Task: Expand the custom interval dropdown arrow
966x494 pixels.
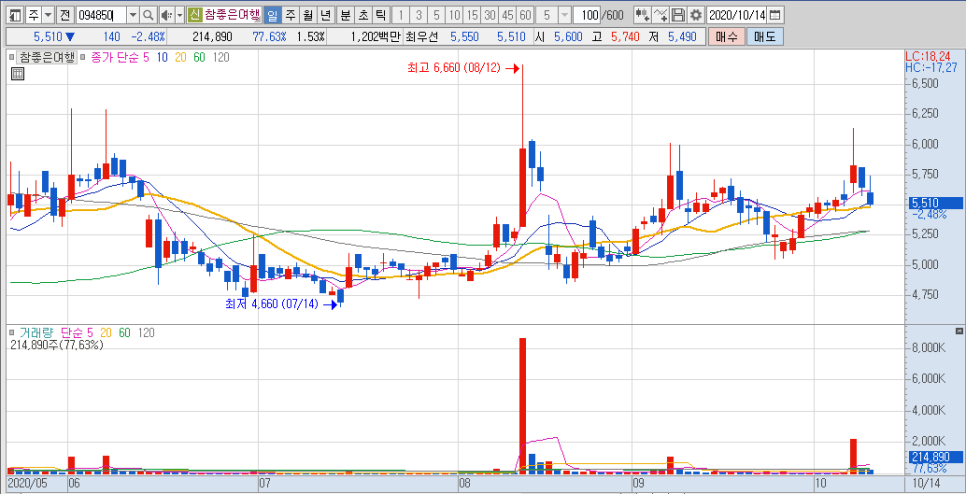Action: pos(564,15)
